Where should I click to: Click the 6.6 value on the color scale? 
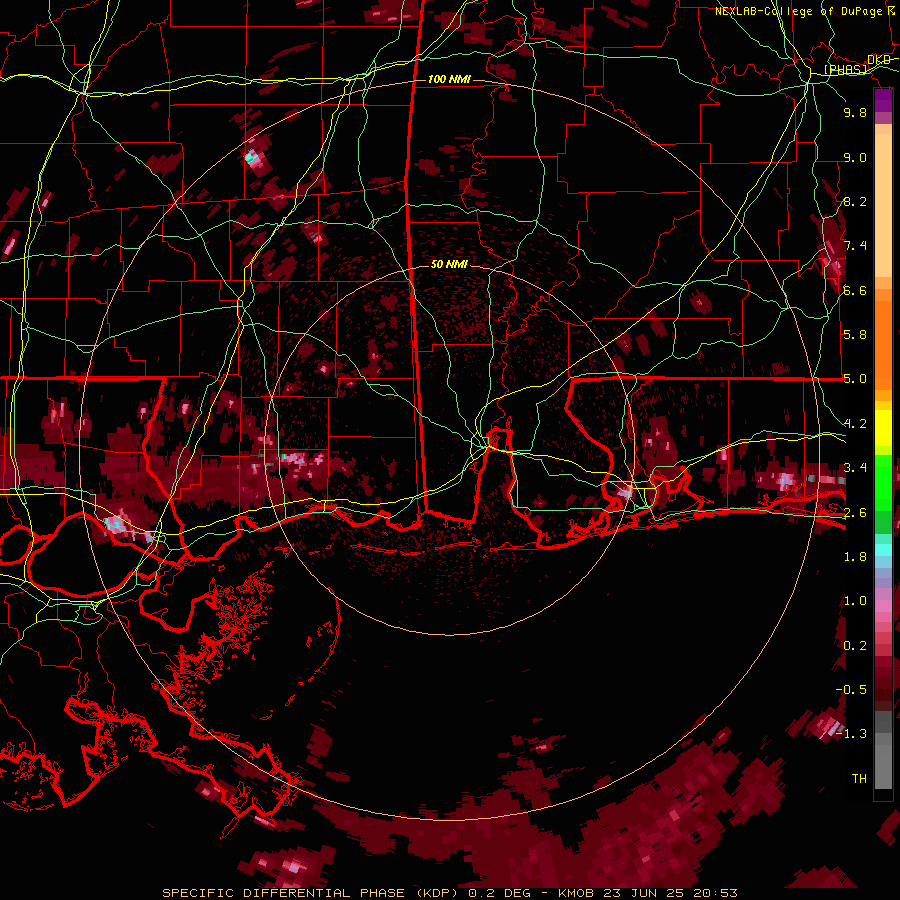point(855,290)
